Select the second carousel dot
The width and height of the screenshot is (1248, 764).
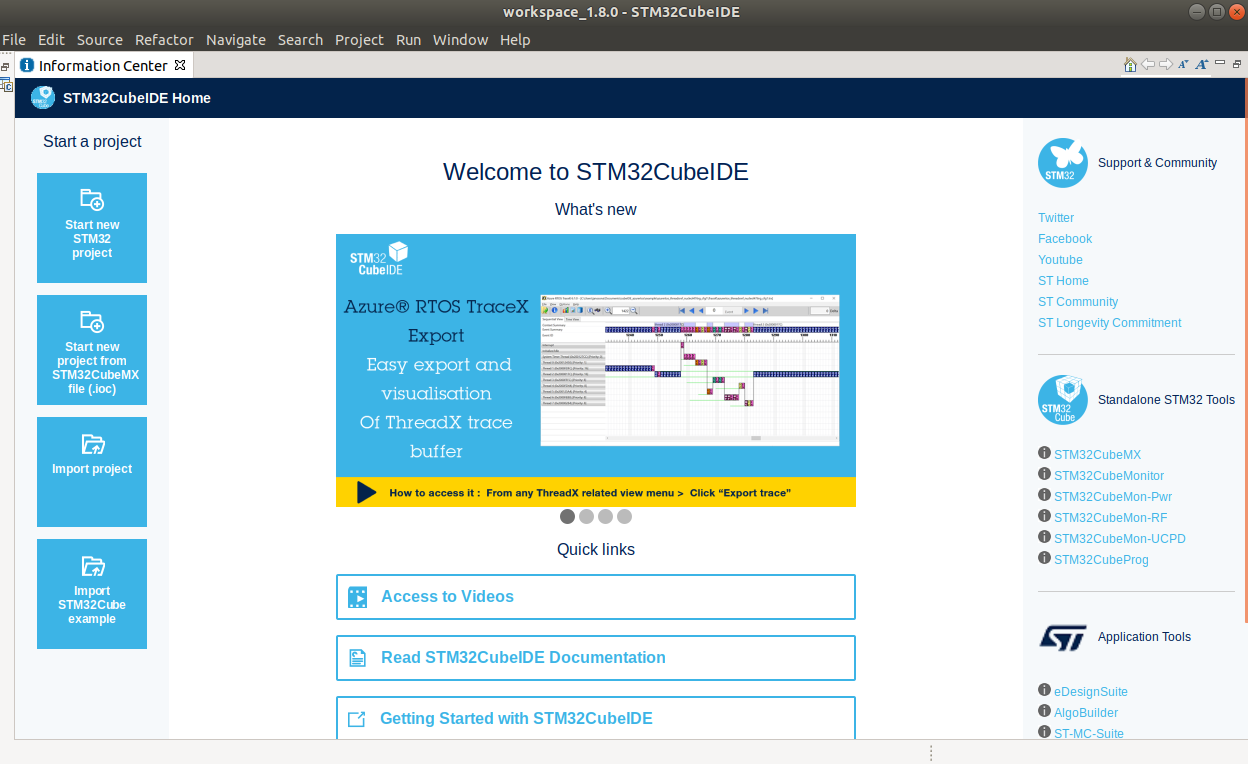coord(586,516)
